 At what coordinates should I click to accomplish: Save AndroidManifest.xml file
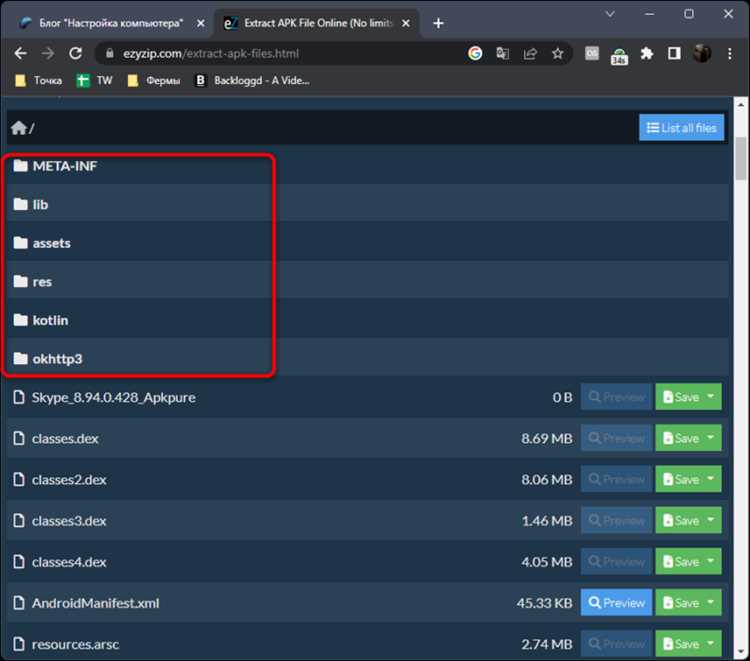pos(679,603)
